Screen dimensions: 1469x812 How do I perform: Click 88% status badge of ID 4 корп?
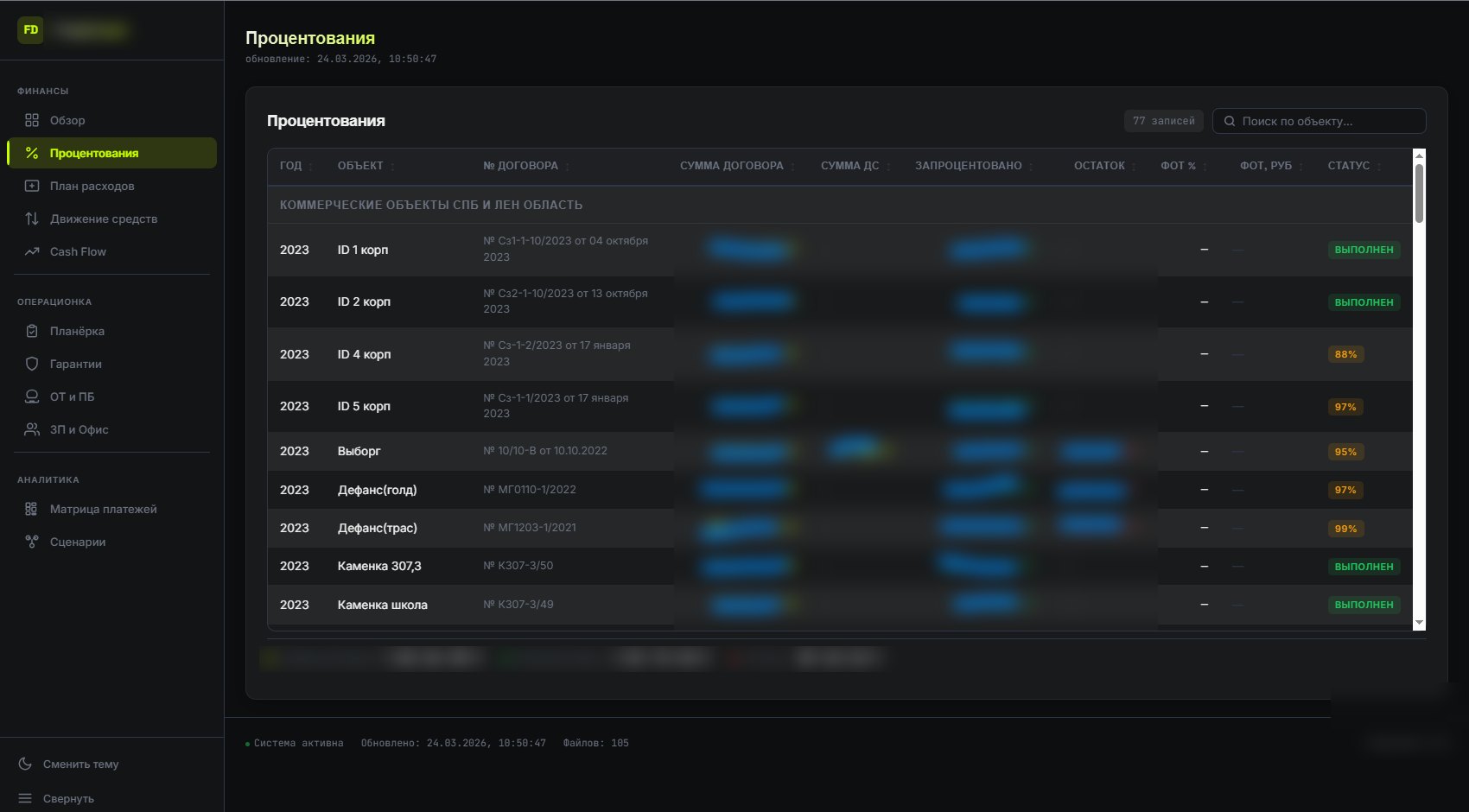click(x=1345, y=354)
